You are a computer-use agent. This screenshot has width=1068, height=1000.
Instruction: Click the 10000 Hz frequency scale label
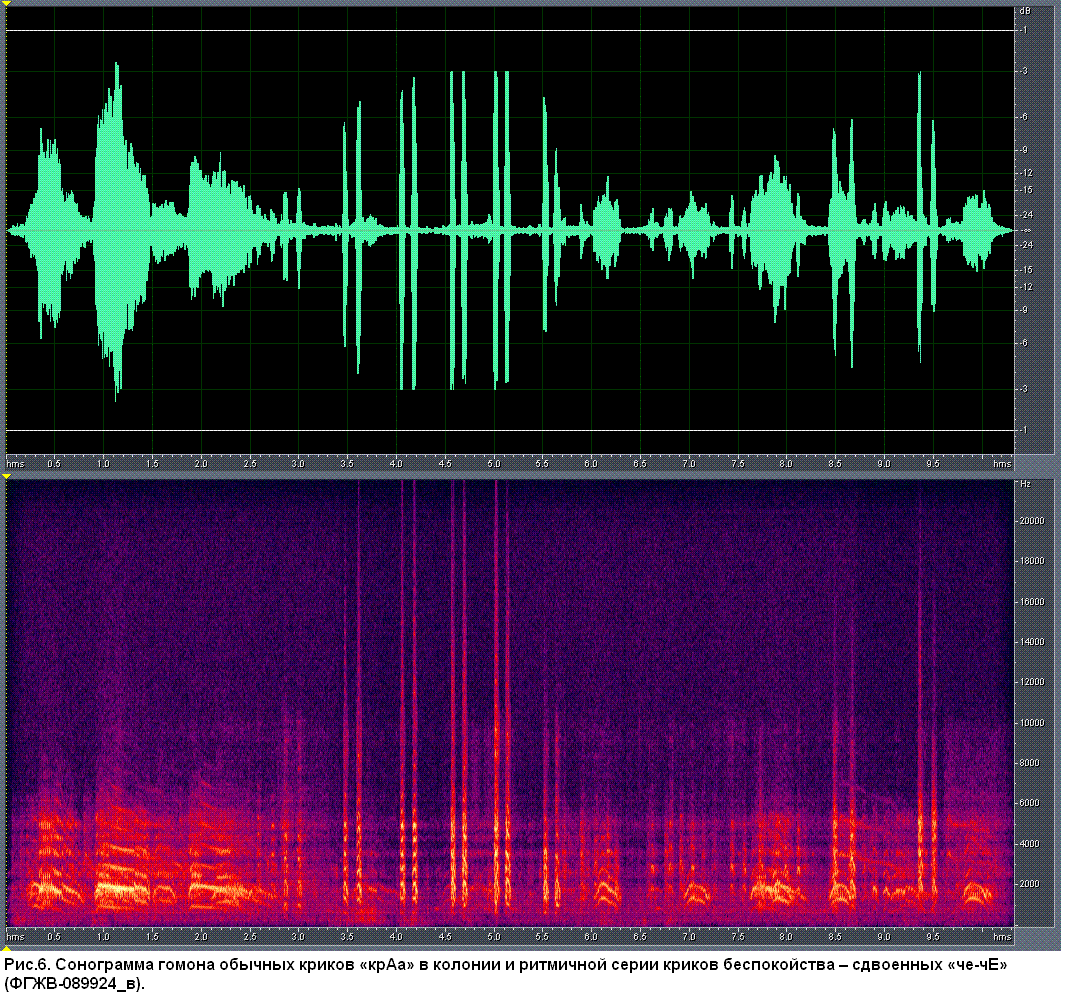point(1031,723)
